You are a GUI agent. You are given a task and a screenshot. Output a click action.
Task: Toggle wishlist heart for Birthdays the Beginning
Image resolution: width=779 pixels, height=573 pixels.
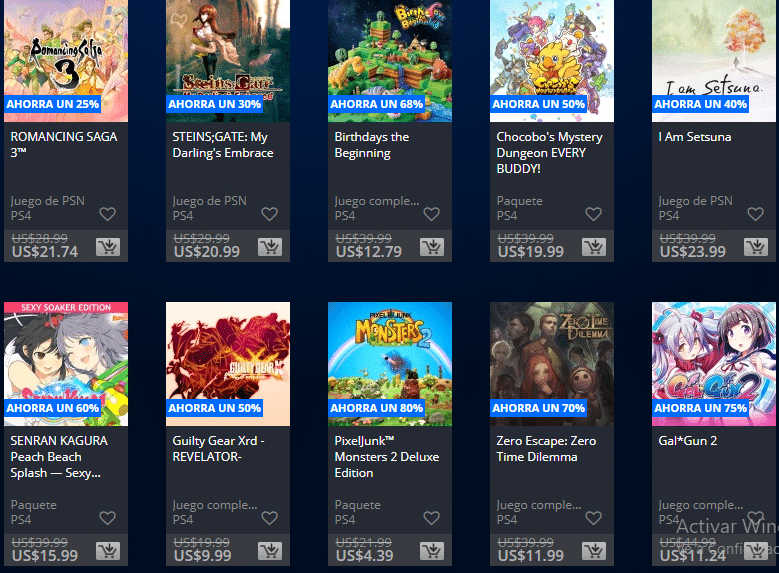pos(431,214)
